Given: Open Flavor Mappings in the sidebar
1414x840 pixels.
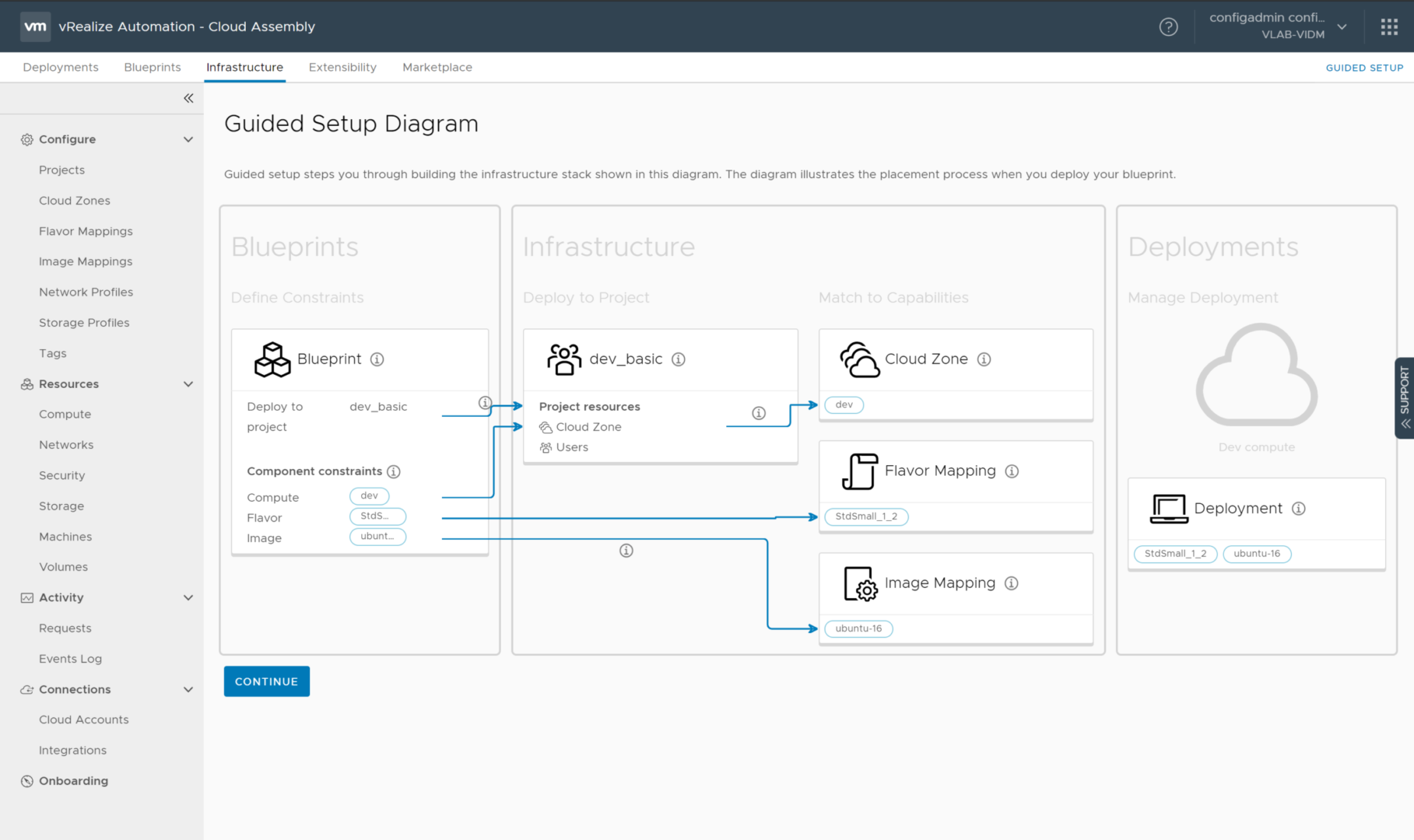Looking at the screenshot, I should pyautogui.click(x=86, y=232).
